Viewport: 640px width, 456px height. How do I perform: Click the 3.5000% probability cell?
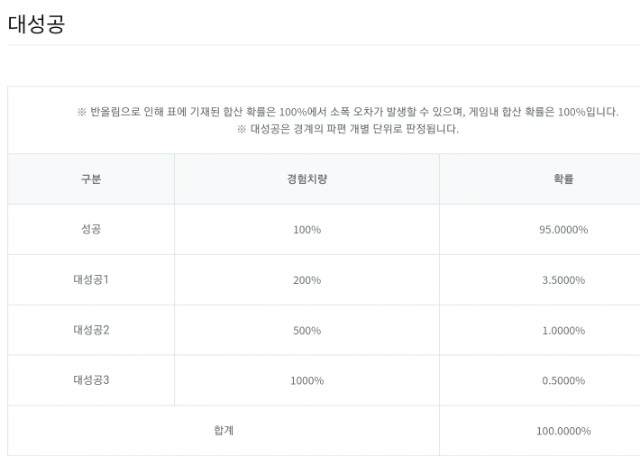tap(562, 280)
